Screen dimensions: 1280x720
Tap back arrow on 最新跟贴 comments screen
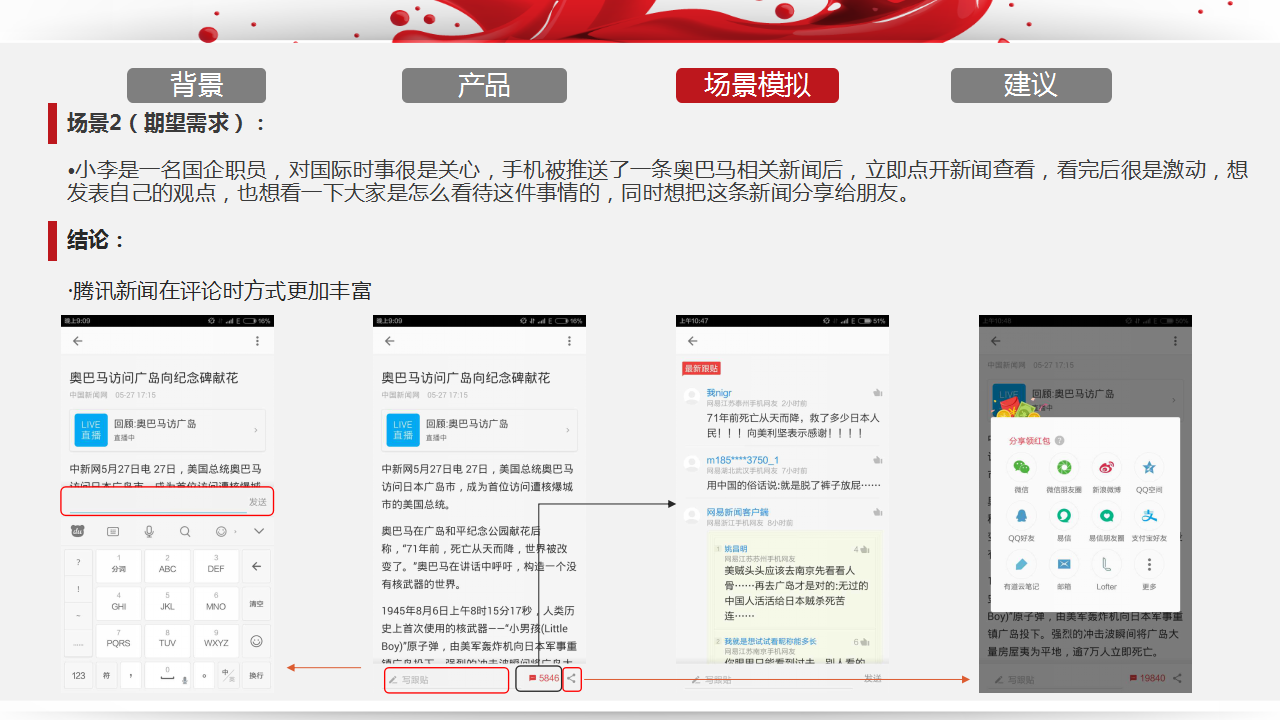pos(692,340)
